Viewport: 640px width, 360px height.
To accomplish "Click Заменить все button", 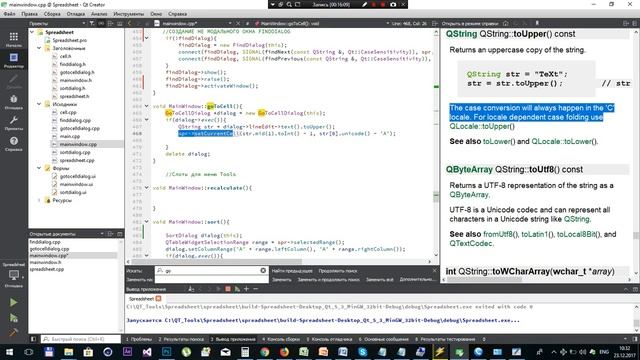I will click(x=379, y=280).
